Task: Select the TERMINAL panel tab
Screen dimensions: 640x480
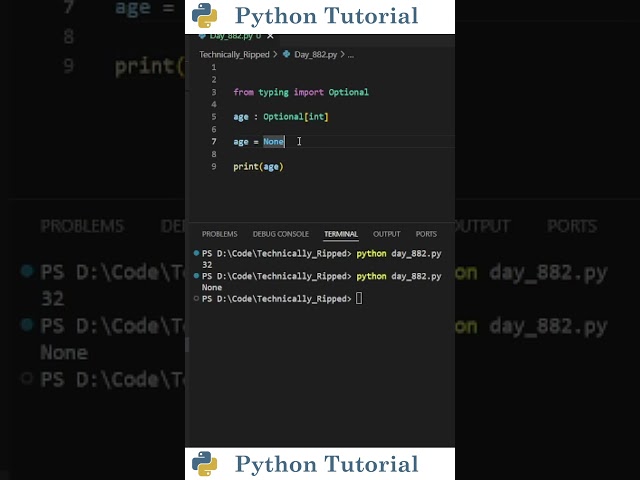Action: (x=341, y=234)
